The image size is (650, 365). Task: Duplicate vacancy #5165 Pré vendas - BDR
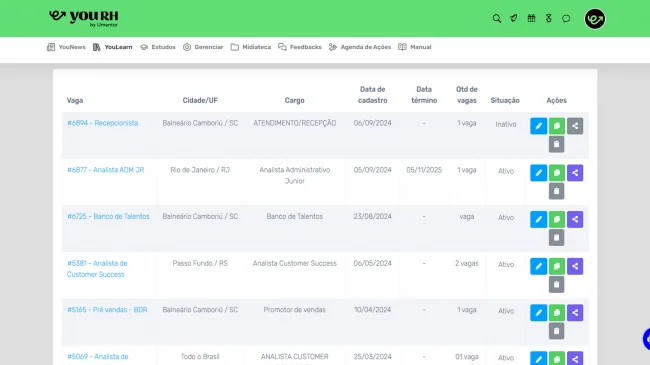pos(557,313)
